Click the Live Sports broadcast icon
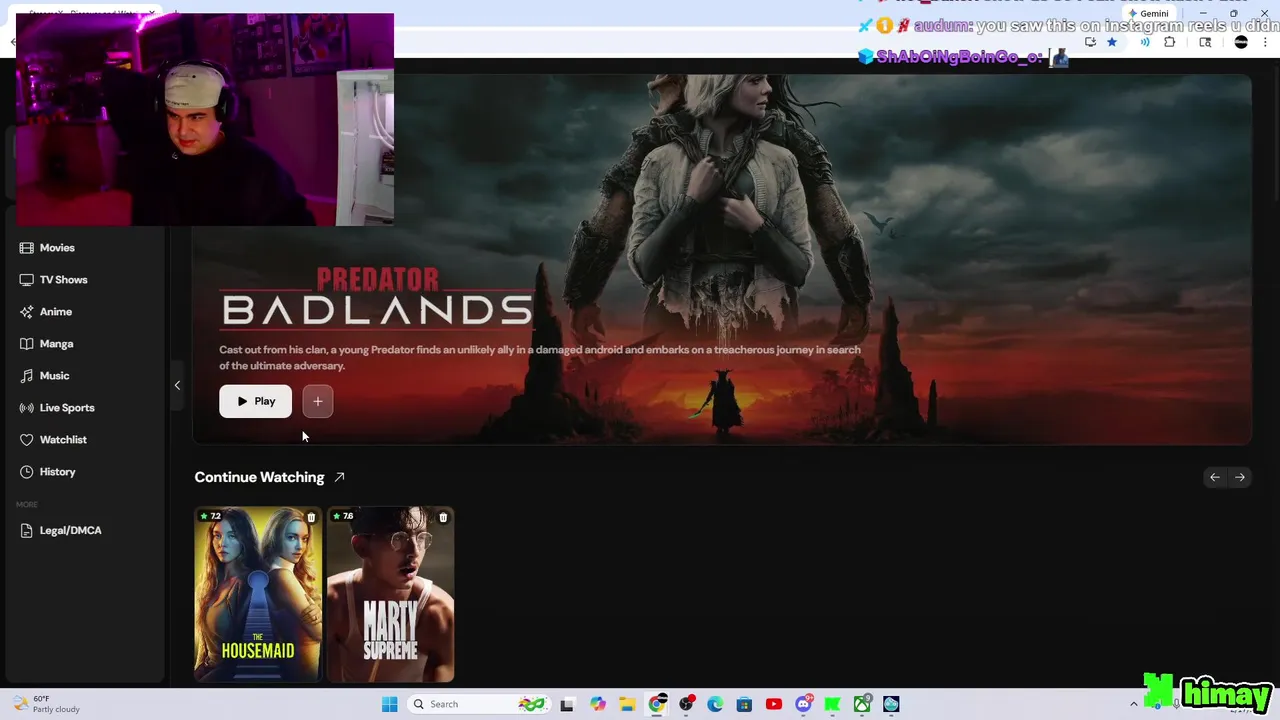 pyautogui.click(x=27, y=408)
